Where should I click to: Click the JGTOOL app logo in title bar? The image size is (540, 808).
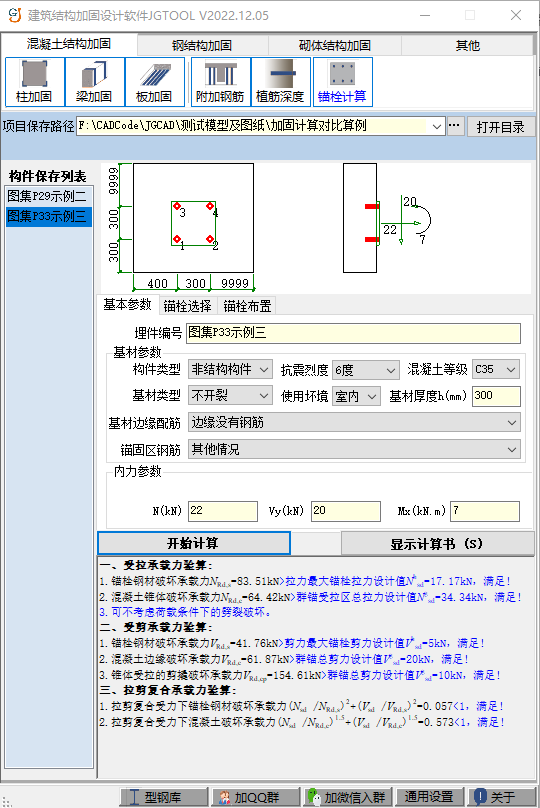14,15
